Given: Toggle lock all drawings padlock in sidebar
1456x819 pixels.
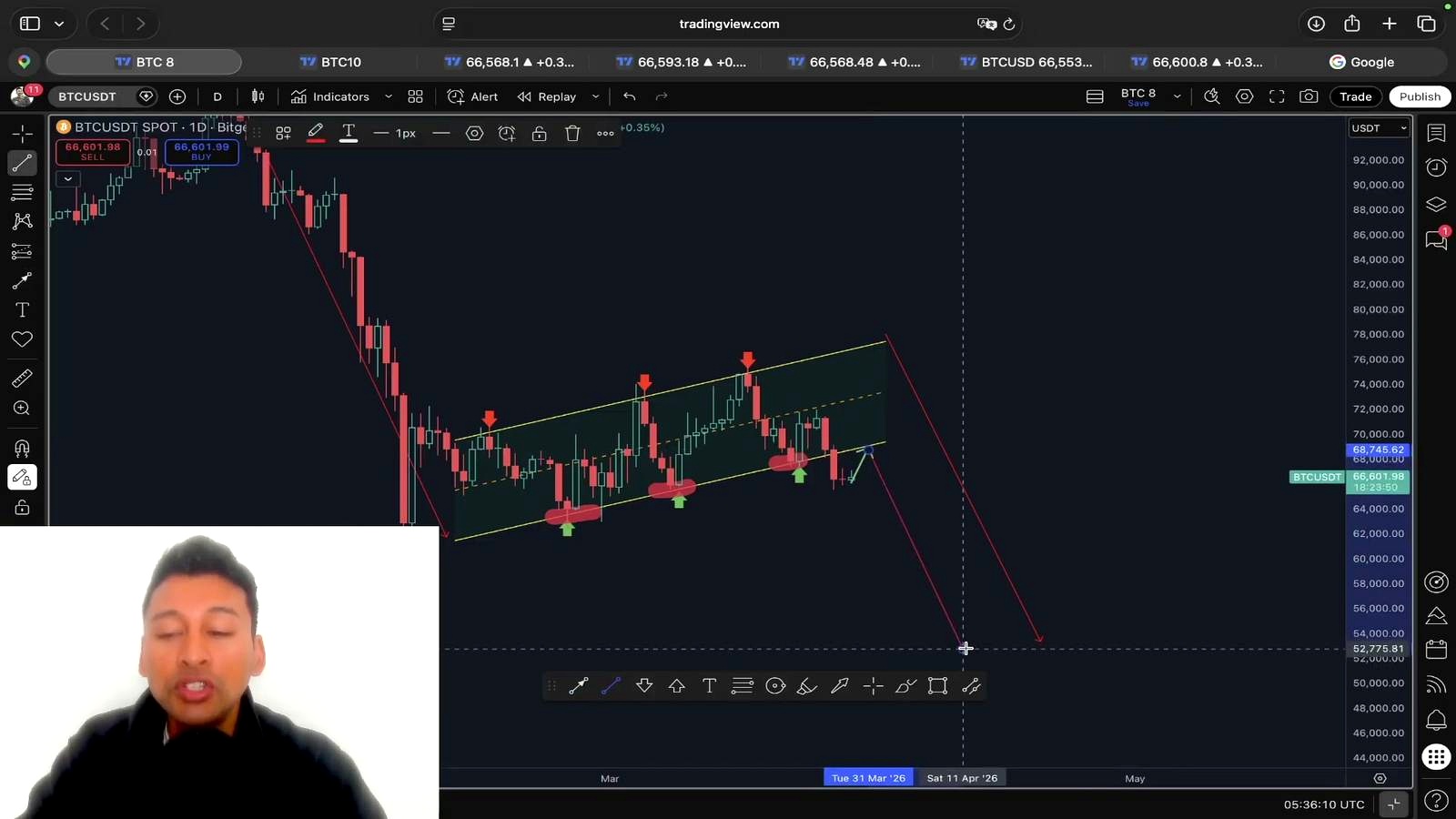Looking at the screenshot, I should (22, 508).
